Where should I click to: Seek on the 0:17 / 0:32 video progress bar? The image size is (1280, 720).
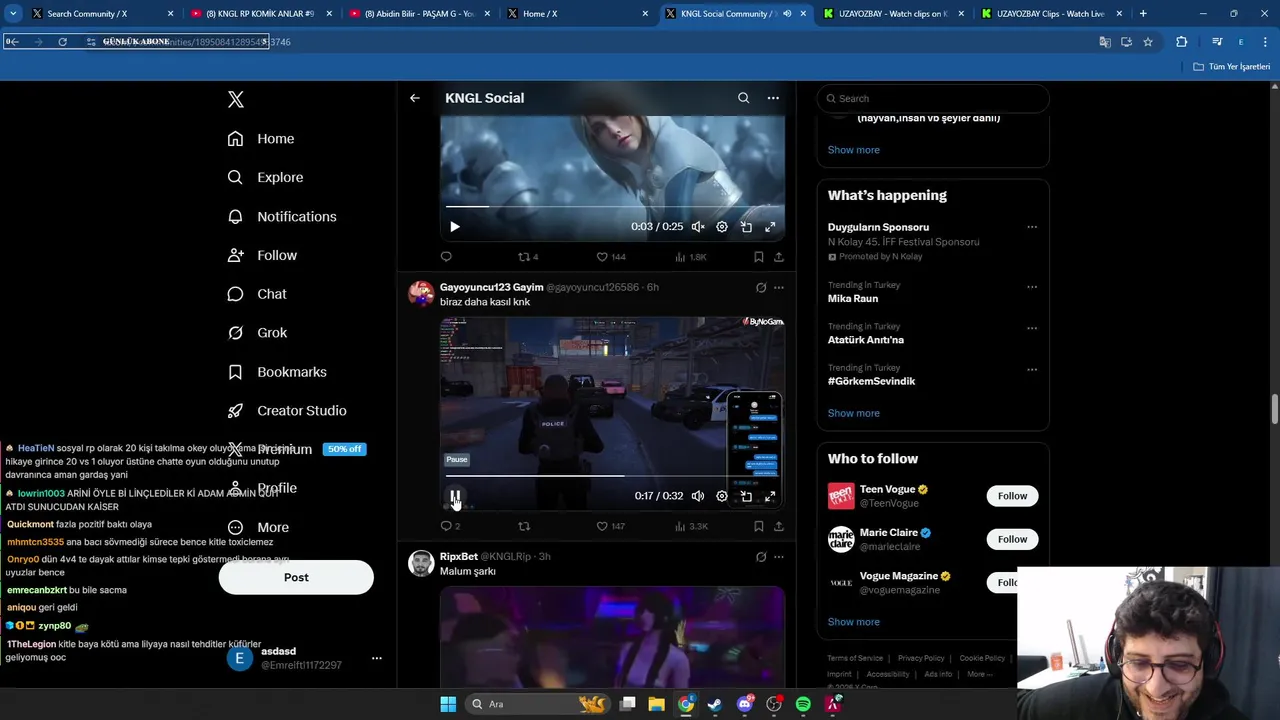612,476
